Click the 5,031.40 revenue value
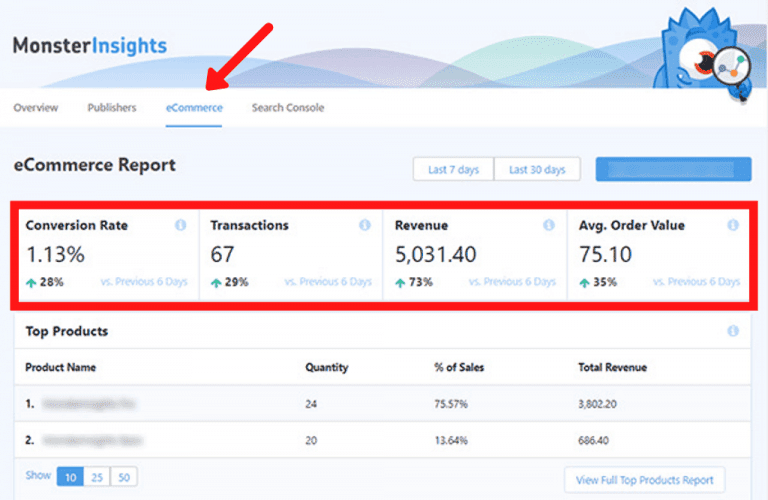 coord(435,255)
